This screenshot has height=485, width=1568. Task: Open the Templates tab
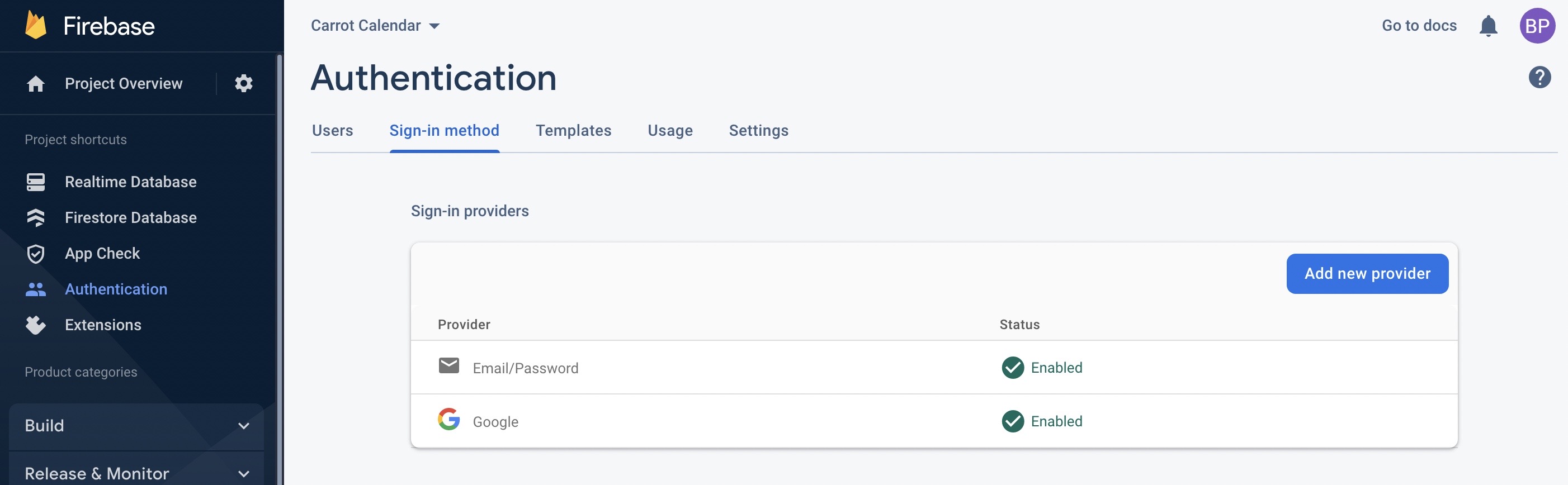coord(573,130)
